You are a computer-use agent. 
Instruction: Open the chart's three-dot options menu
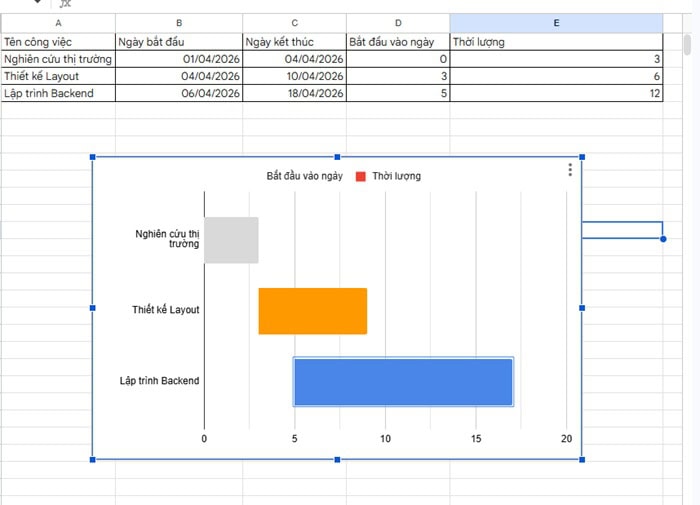point(570,170)
